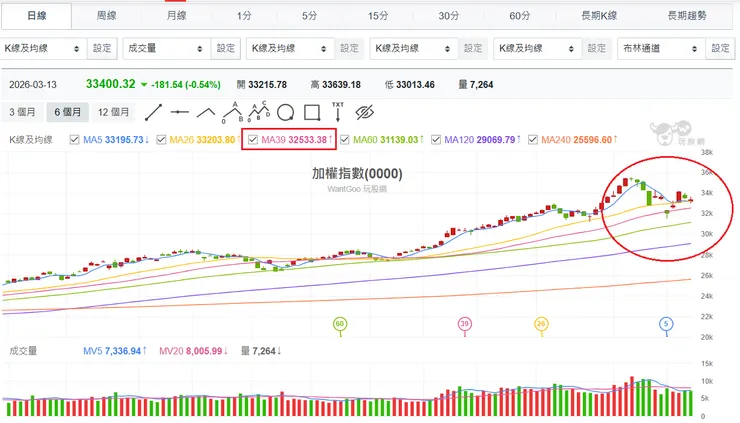The image size is (740, 423).
Task: Click 設定 next to the 成交量 dropdown
Action: tap(226, 48)
